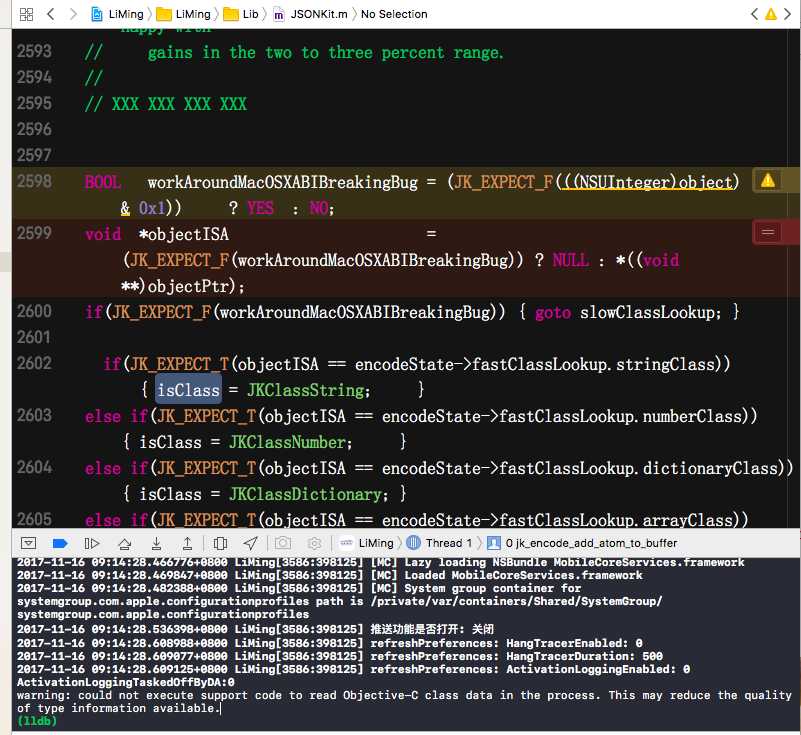Step into function
This screenshot has width=801, height=735.
[x=156, y=543]
